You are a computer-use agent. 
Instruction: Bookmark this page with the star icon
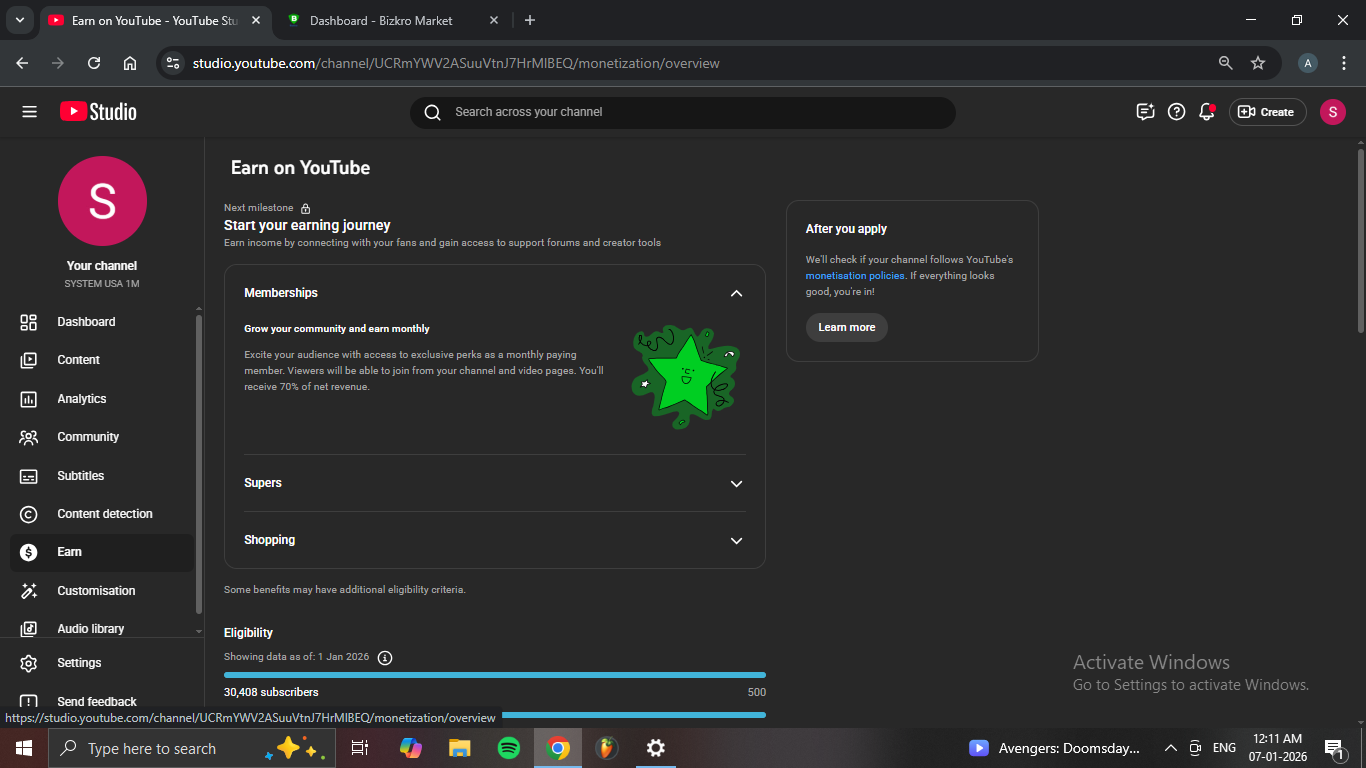[x=1258, y=63]
